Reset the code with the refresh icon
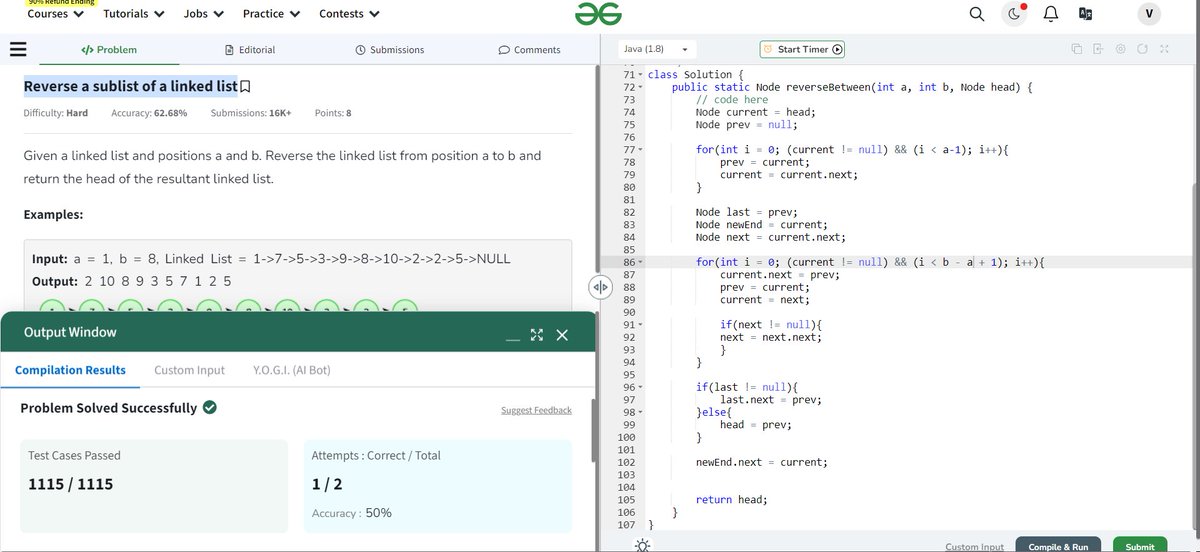Image resolution: width=1200 pixels, height=552 pixels. (1142, 49)
